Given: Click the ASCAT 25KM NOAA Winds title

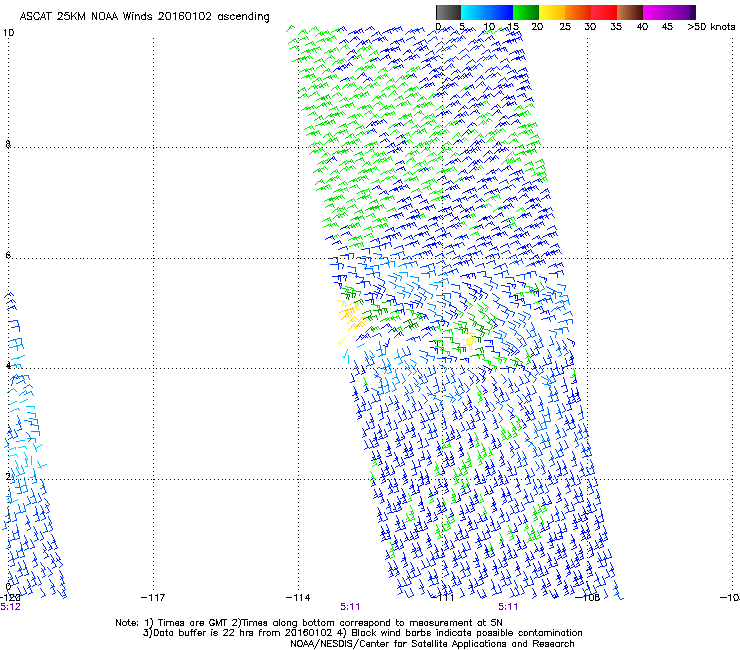Looking at the screenshot, I should tap(144, 17).
